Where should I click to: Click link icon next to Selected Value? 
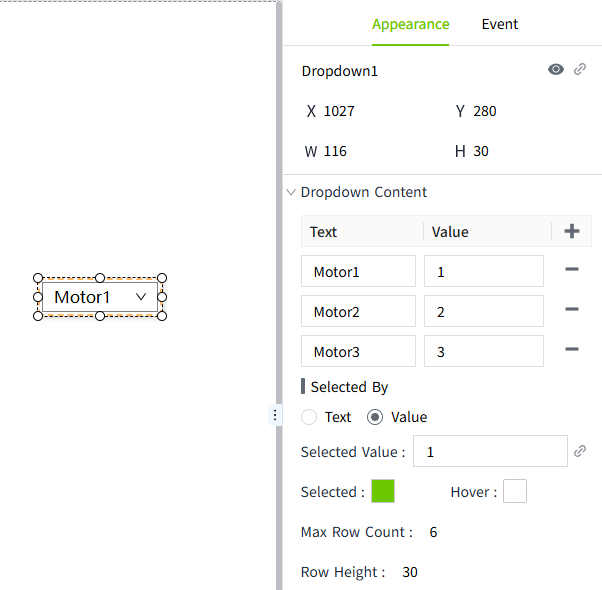580,452
